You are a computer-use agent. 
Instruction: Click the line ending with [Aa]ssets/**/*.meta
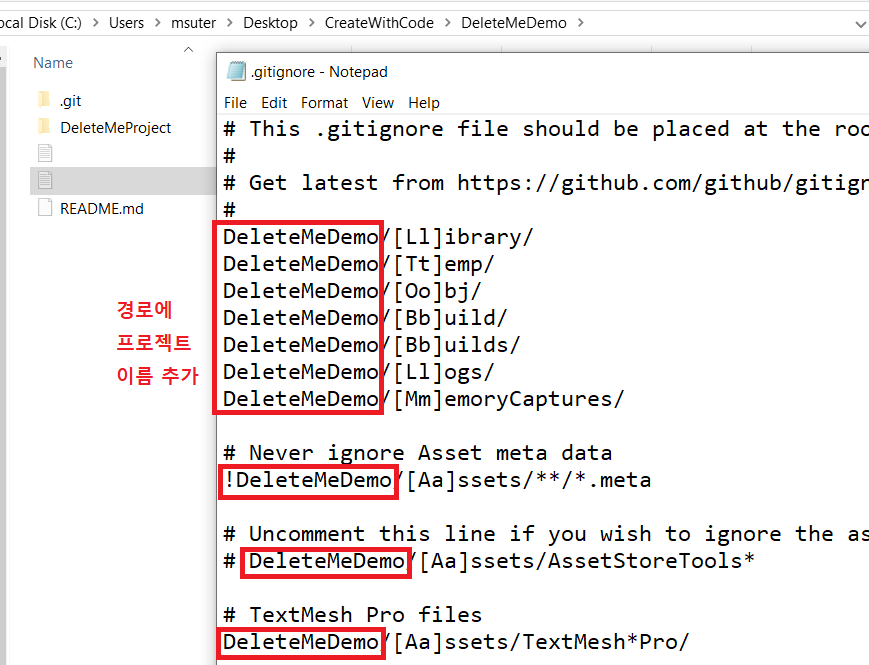click(x=437, y=480)
